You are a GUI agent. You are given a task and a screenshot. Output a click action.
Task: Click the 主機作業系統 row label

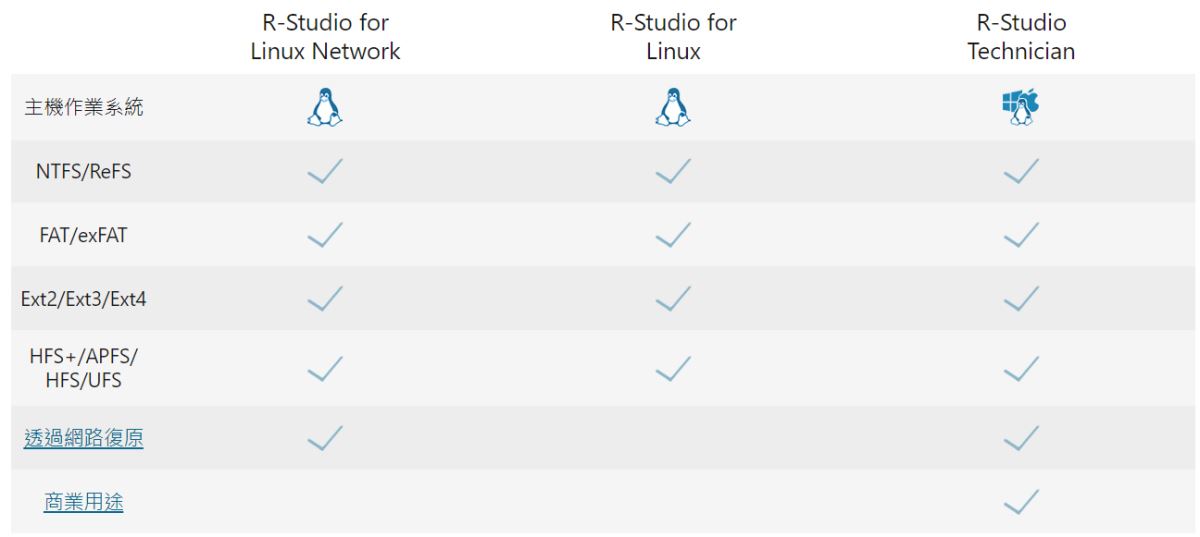[84, 108]
